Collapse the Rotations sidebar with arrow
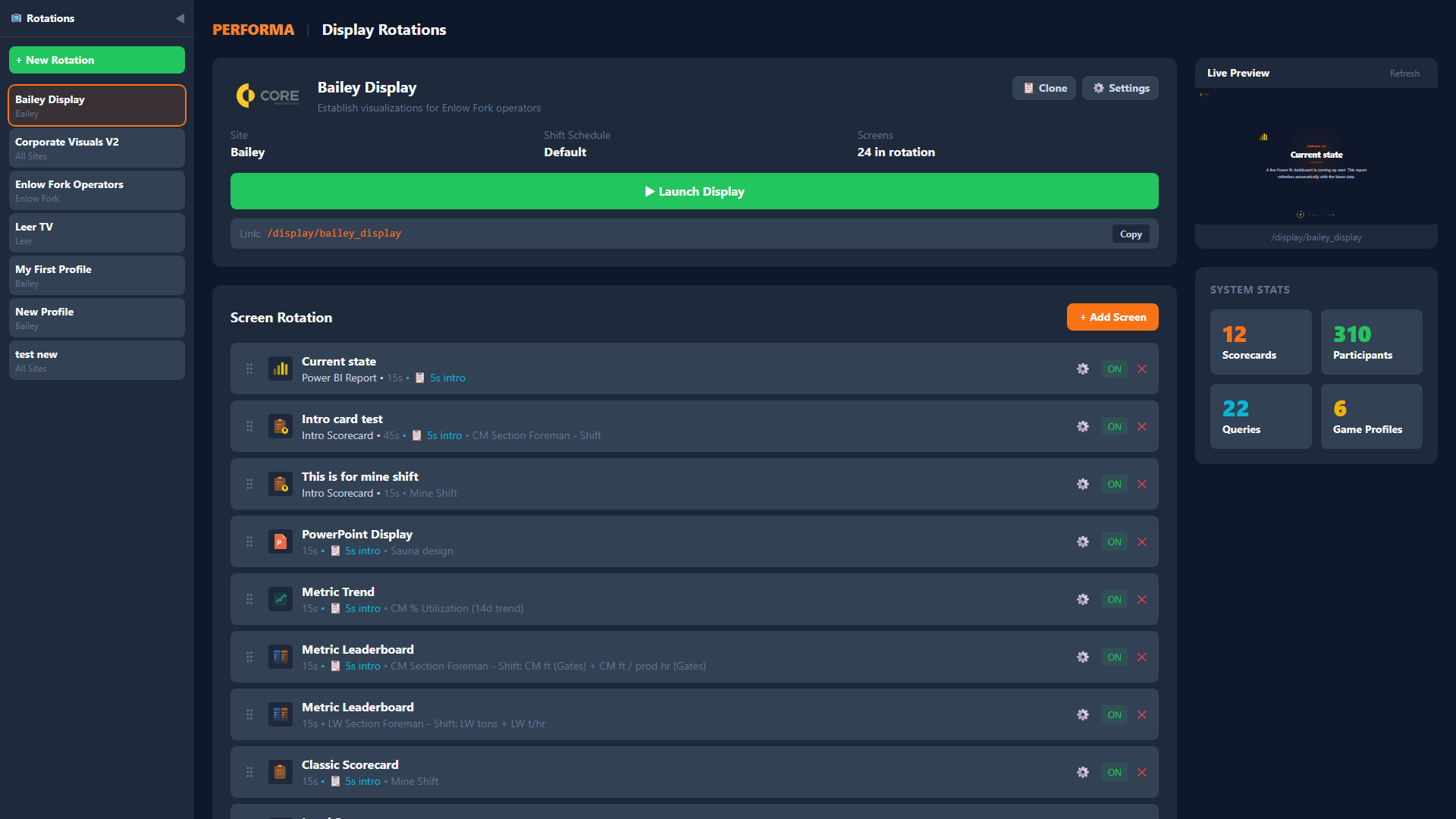Viewport: 1456px width, 819px height. 180,18
